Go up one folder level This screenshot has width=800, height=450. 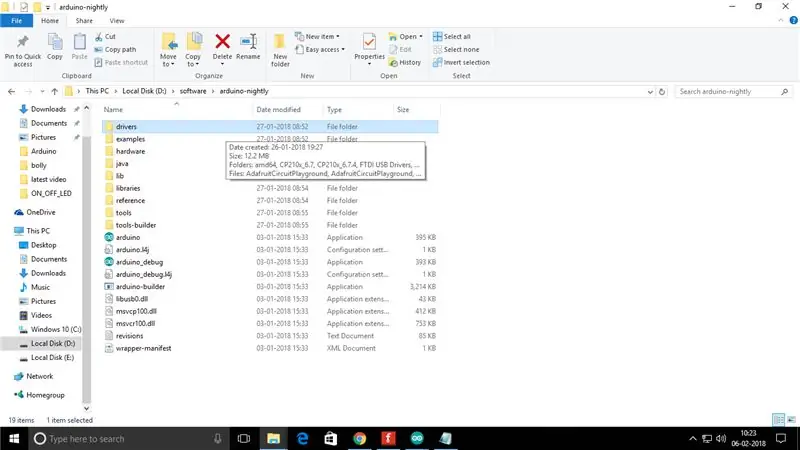point(55,91)
